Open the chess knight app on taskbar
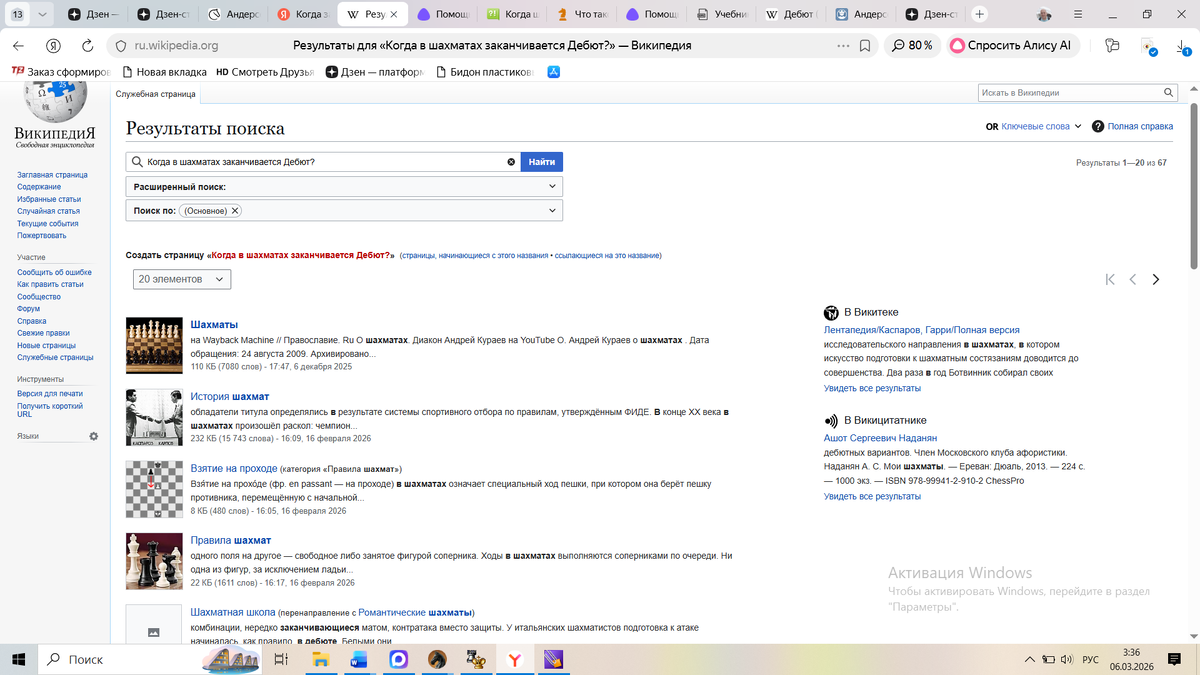The image size is (1200, 675). coord(437,659)
